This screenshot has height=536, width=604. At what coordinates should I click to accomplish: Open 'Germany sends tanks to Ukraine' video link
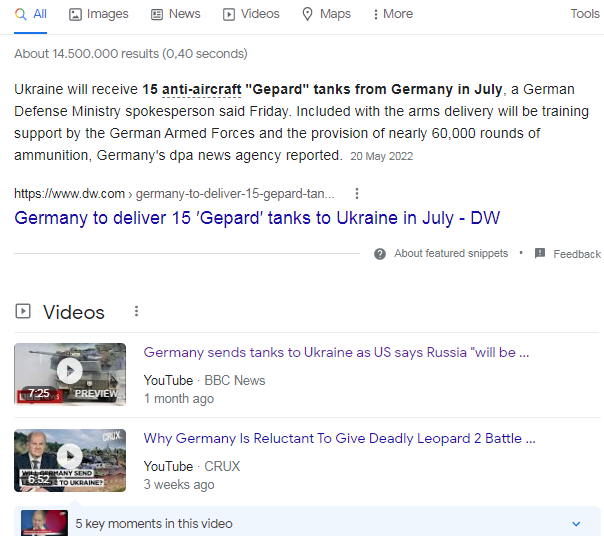(336, 353)
